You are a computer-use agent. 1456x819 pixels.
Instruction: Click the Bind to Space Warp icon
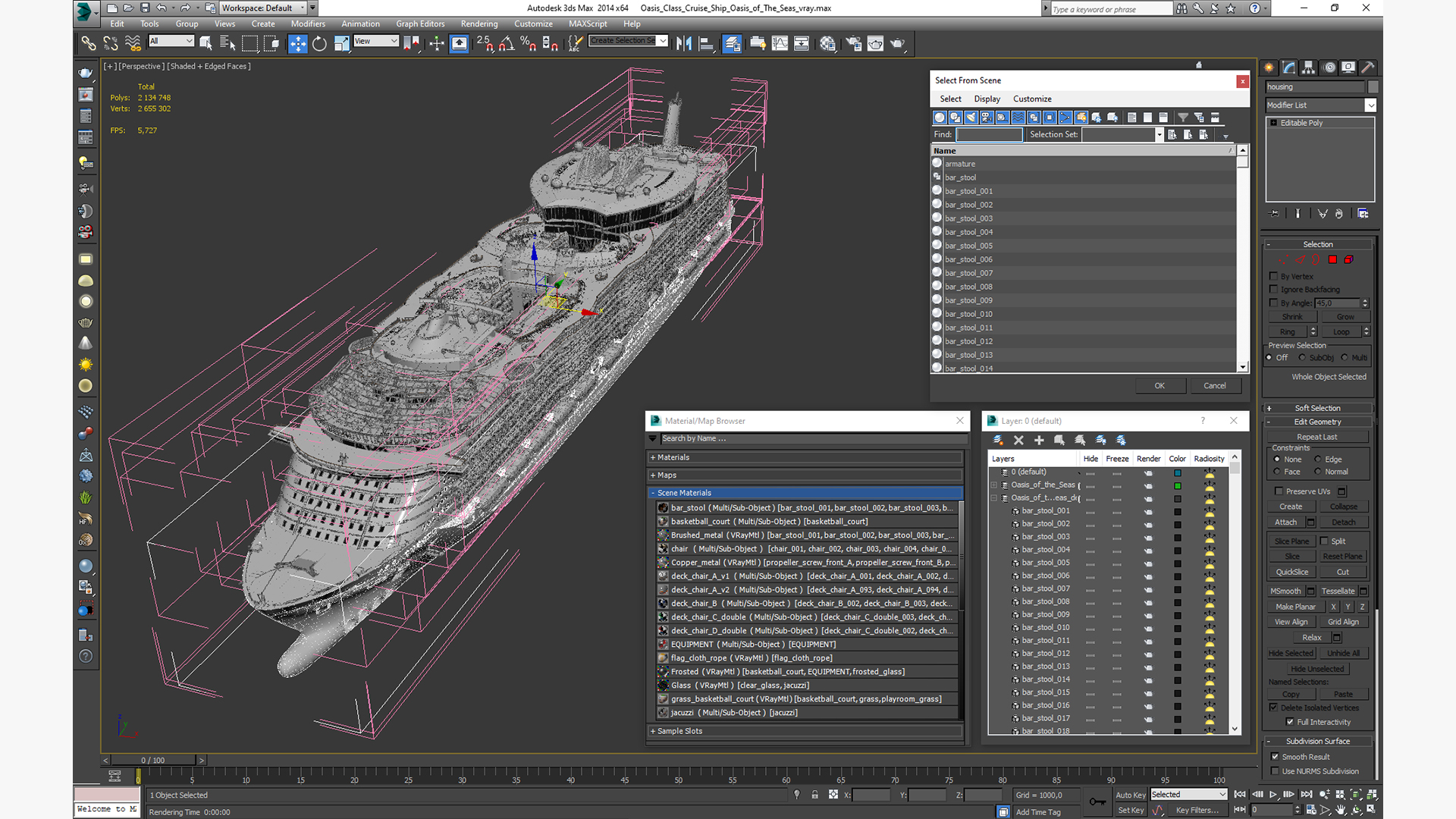coord(133,43)
